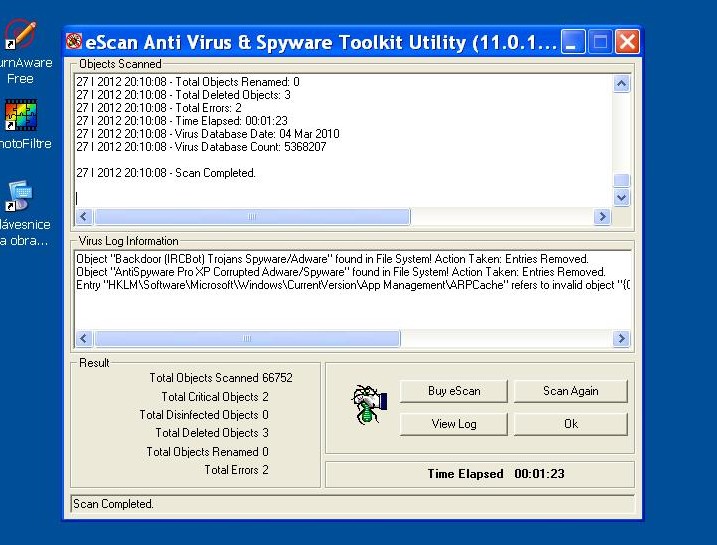The height and width of the screenshot is (545, 717).
Task: Select the Backdoor (IRCBot) Trojans log entry
Action: click(332, 259)
